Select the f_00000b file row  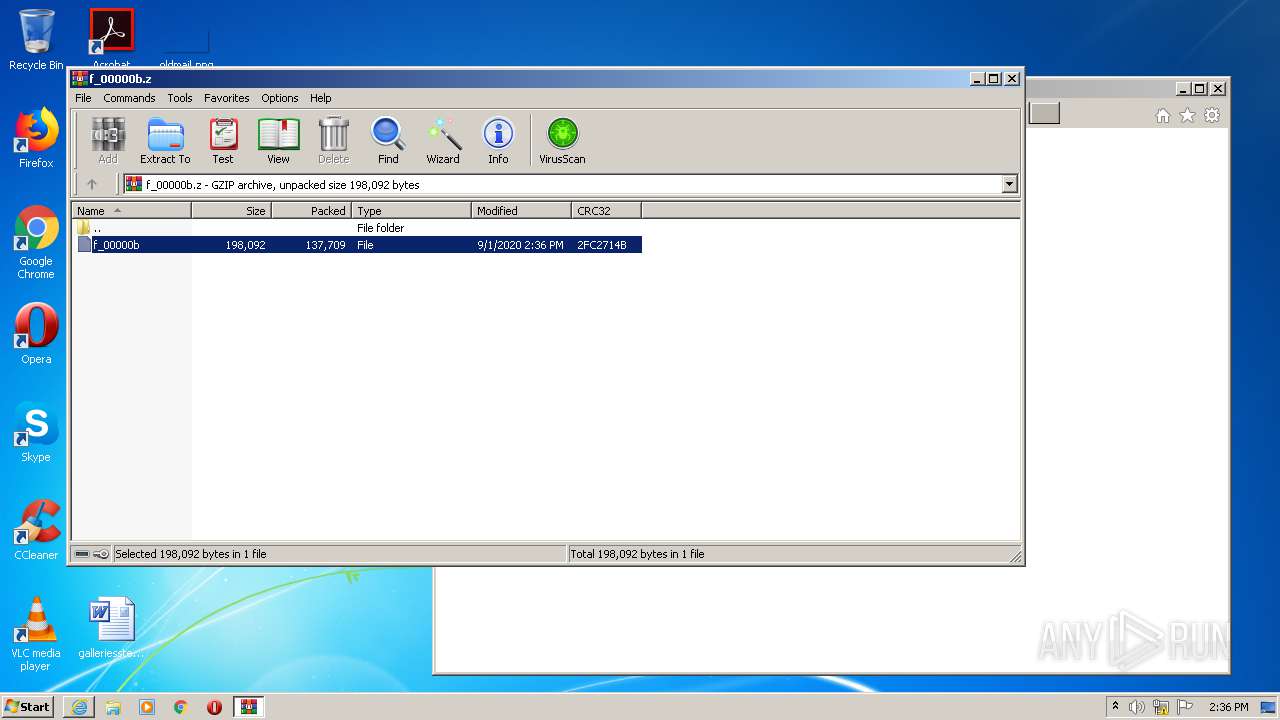(359, 245)
